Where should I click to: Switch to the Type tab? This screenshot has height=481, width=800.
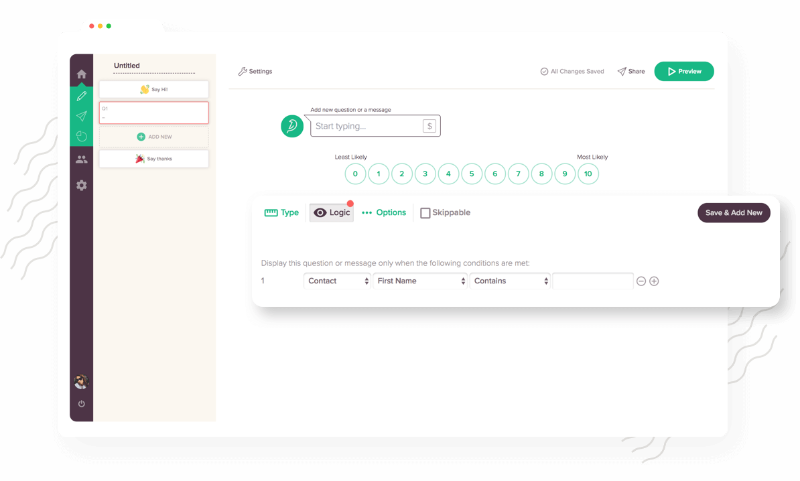pos(281,213)
